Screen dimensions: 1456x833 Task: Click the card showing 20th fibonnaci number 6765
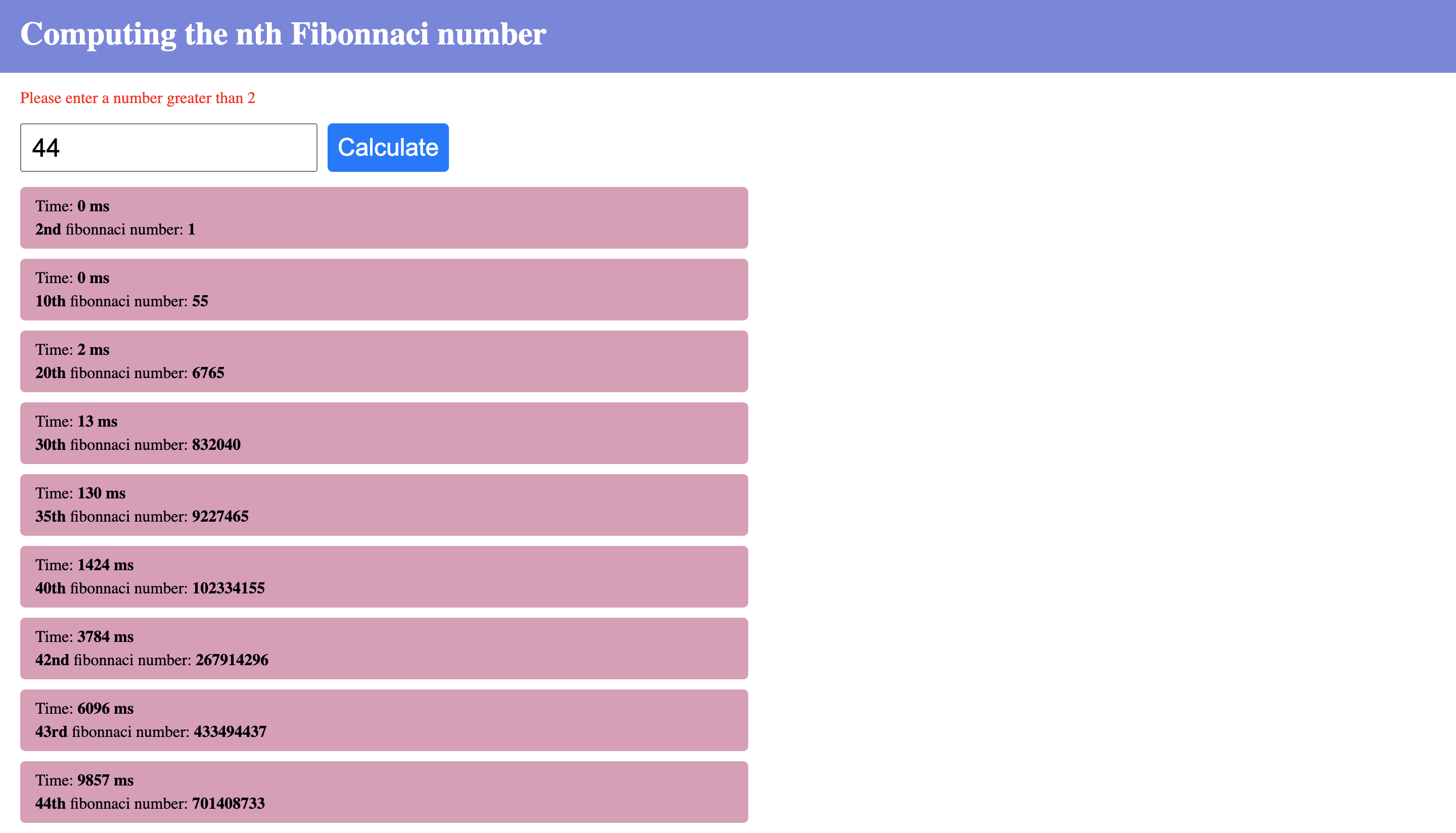(x=383, y=361)
